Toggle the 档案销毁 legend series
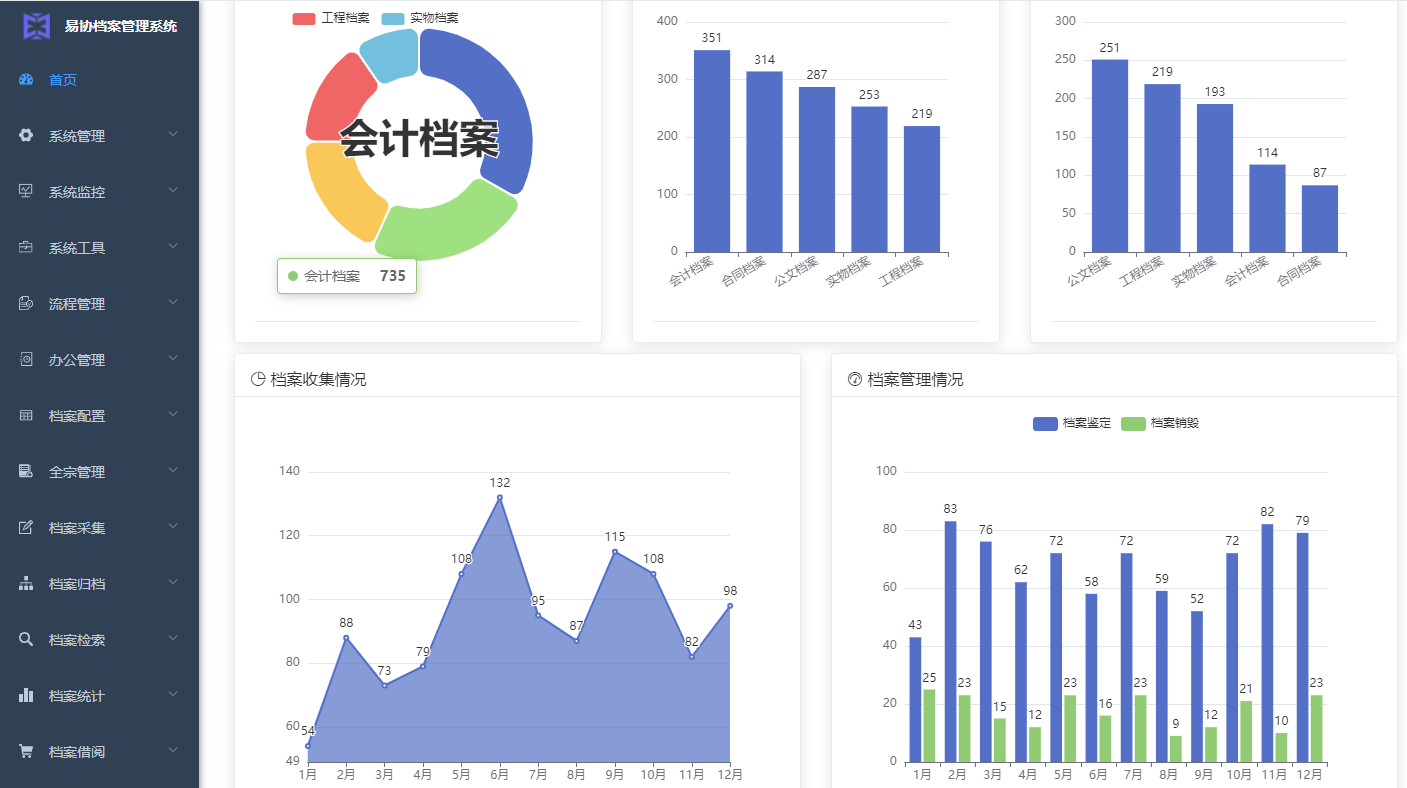 [1160, 423]
